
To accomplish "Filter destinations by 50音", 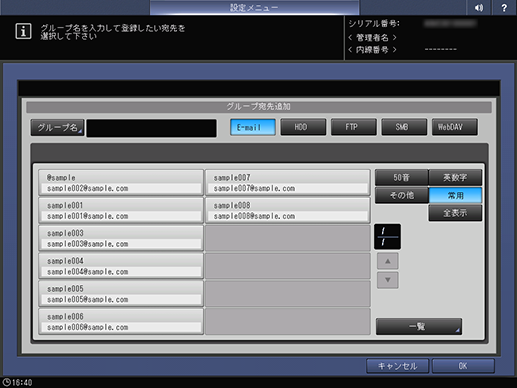I will (401, 177).
